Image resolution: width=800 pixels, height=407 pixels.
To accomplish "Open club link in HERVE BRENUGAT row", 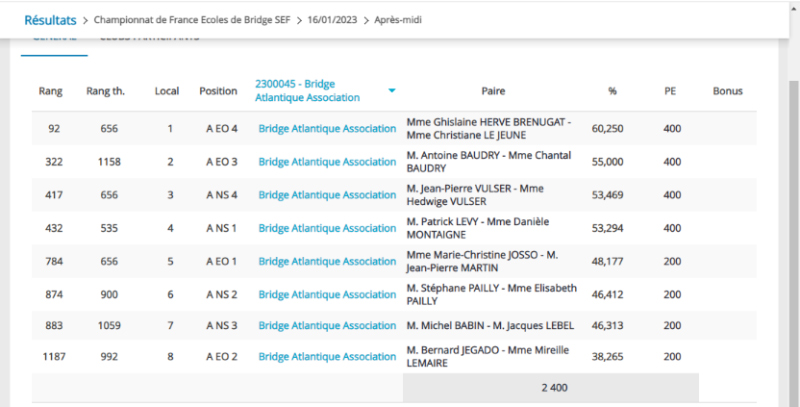I will [327, 129].
